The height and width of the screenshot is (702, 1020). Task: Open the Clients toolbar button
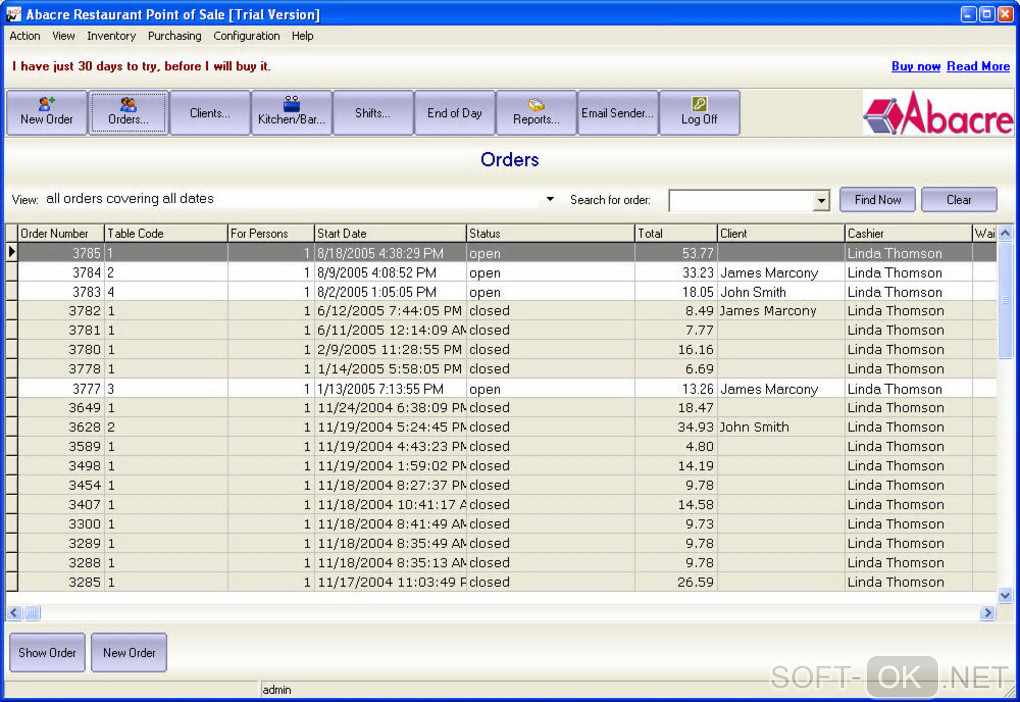(209, 113)
